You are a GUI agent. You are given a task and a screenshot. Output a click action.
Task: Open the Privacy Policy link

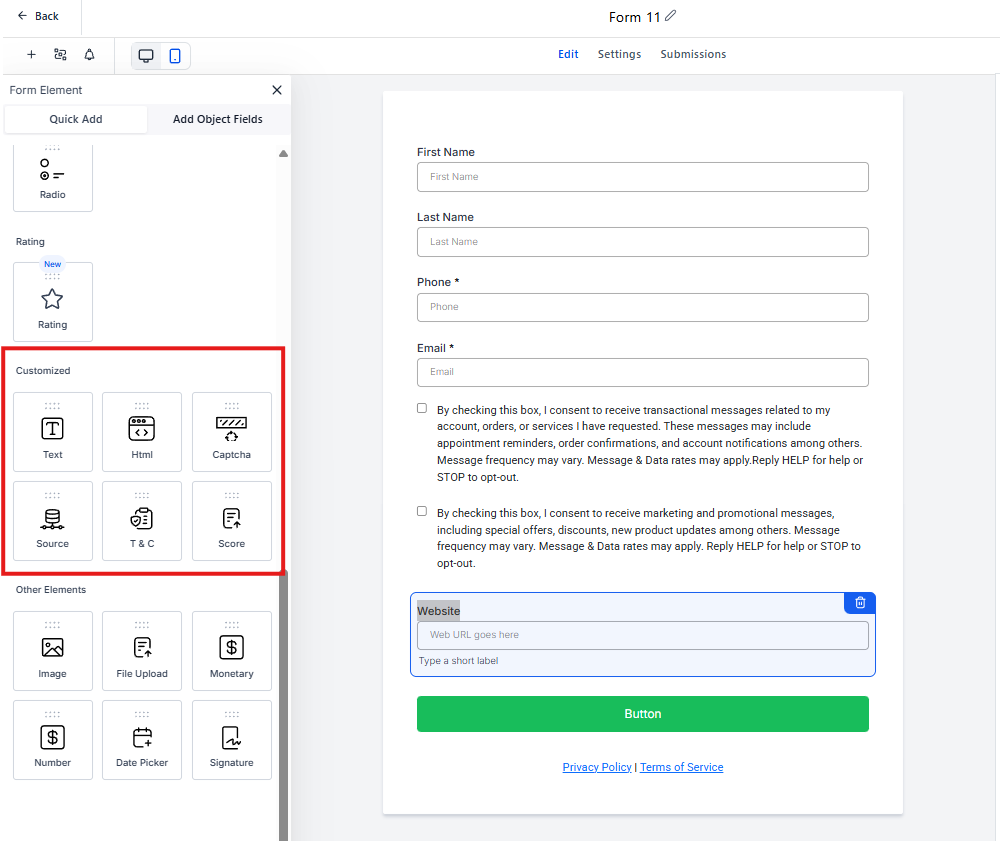(x=597, y=767)
